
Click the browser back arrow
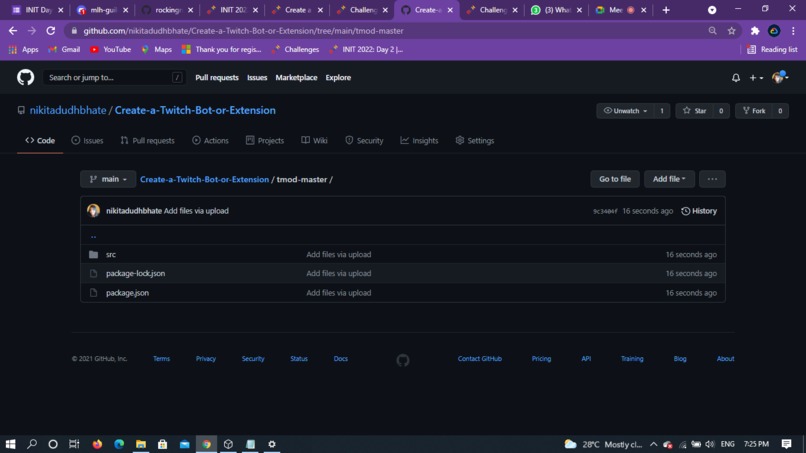click(13, 31)
